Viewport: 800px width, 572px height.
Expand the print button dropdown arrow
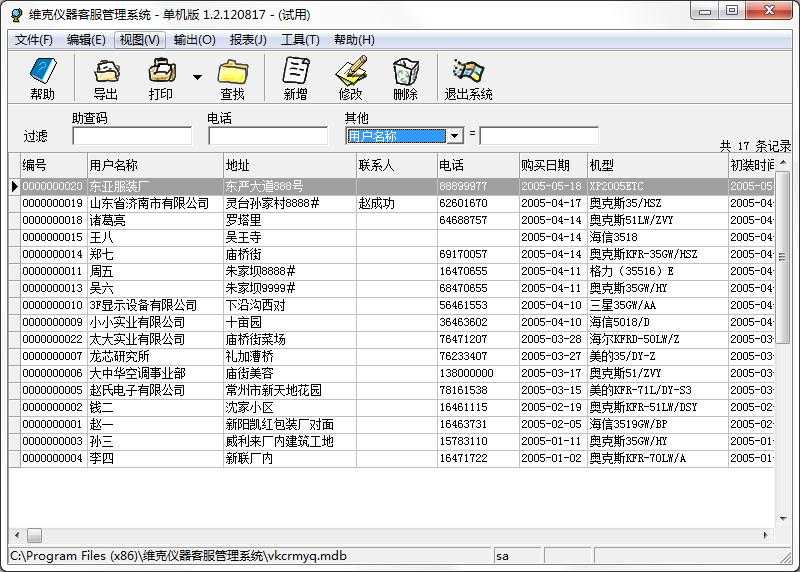point(197,77)
